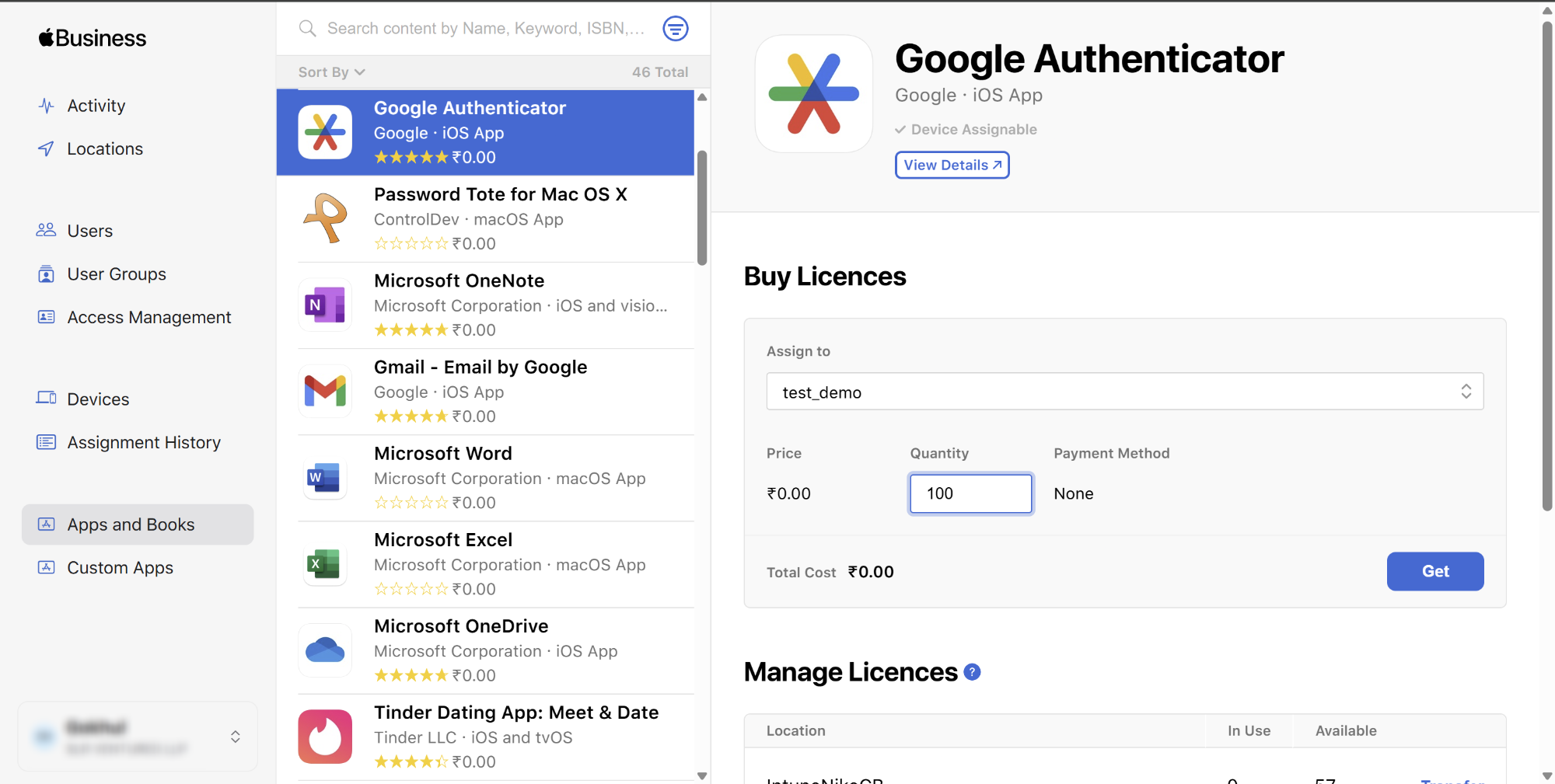Screen dimensions: 1555x784
Task: Click the Custom Apps icon
Action: click(47, 567)
